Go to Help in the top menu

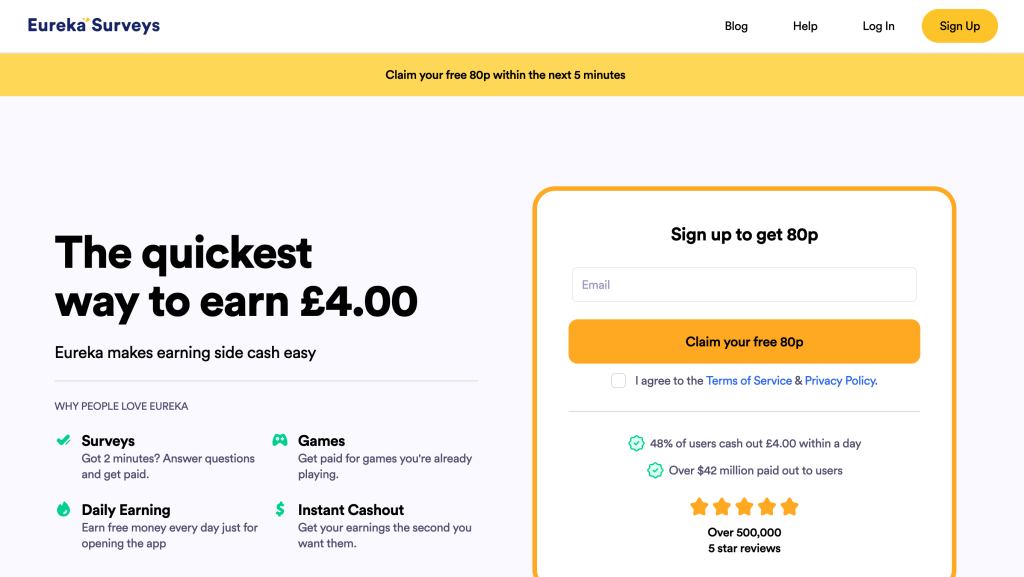tap(805, 26)
